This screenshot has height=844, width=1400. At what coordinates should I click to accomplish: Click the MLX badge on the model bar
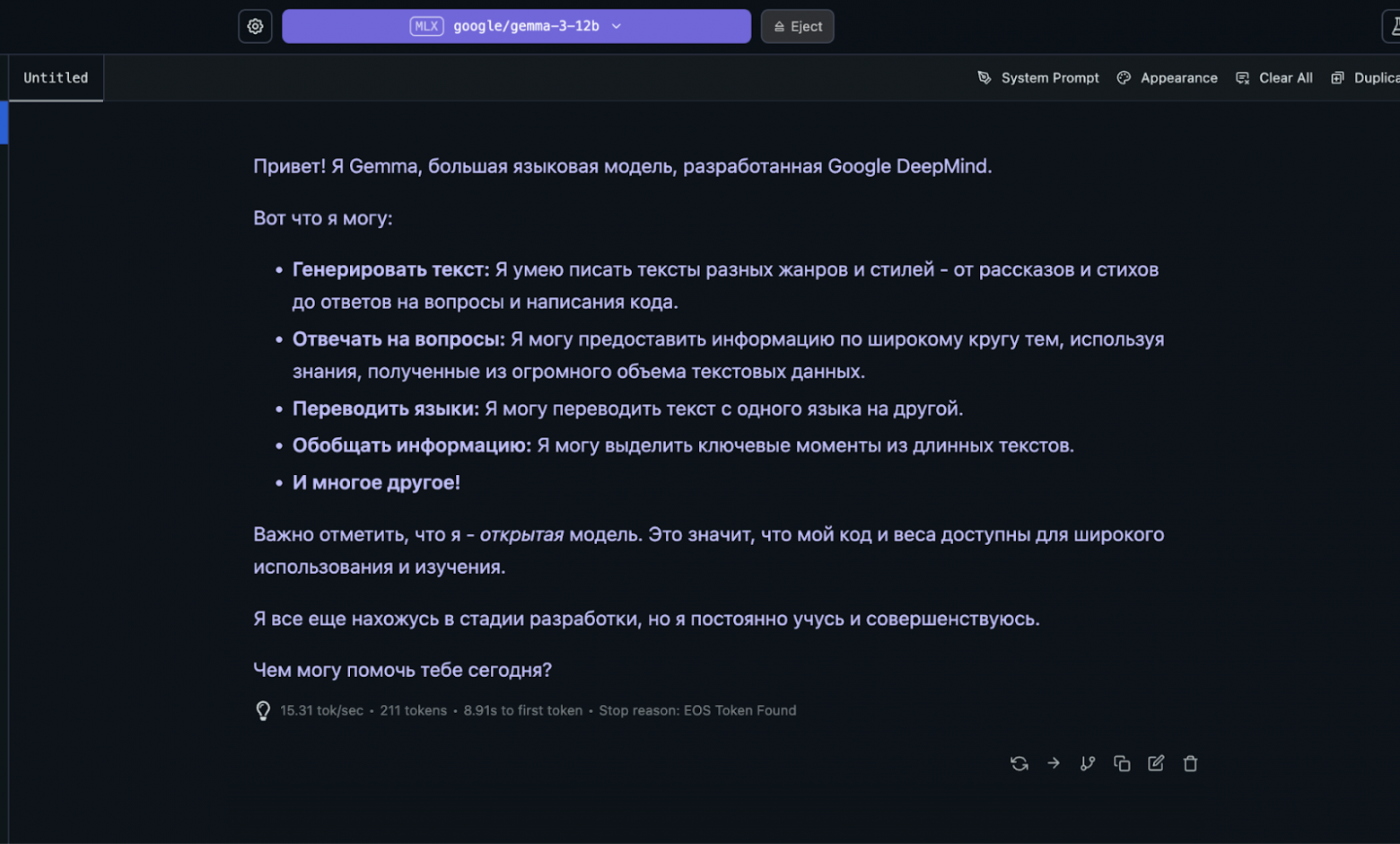pos(426,26)
